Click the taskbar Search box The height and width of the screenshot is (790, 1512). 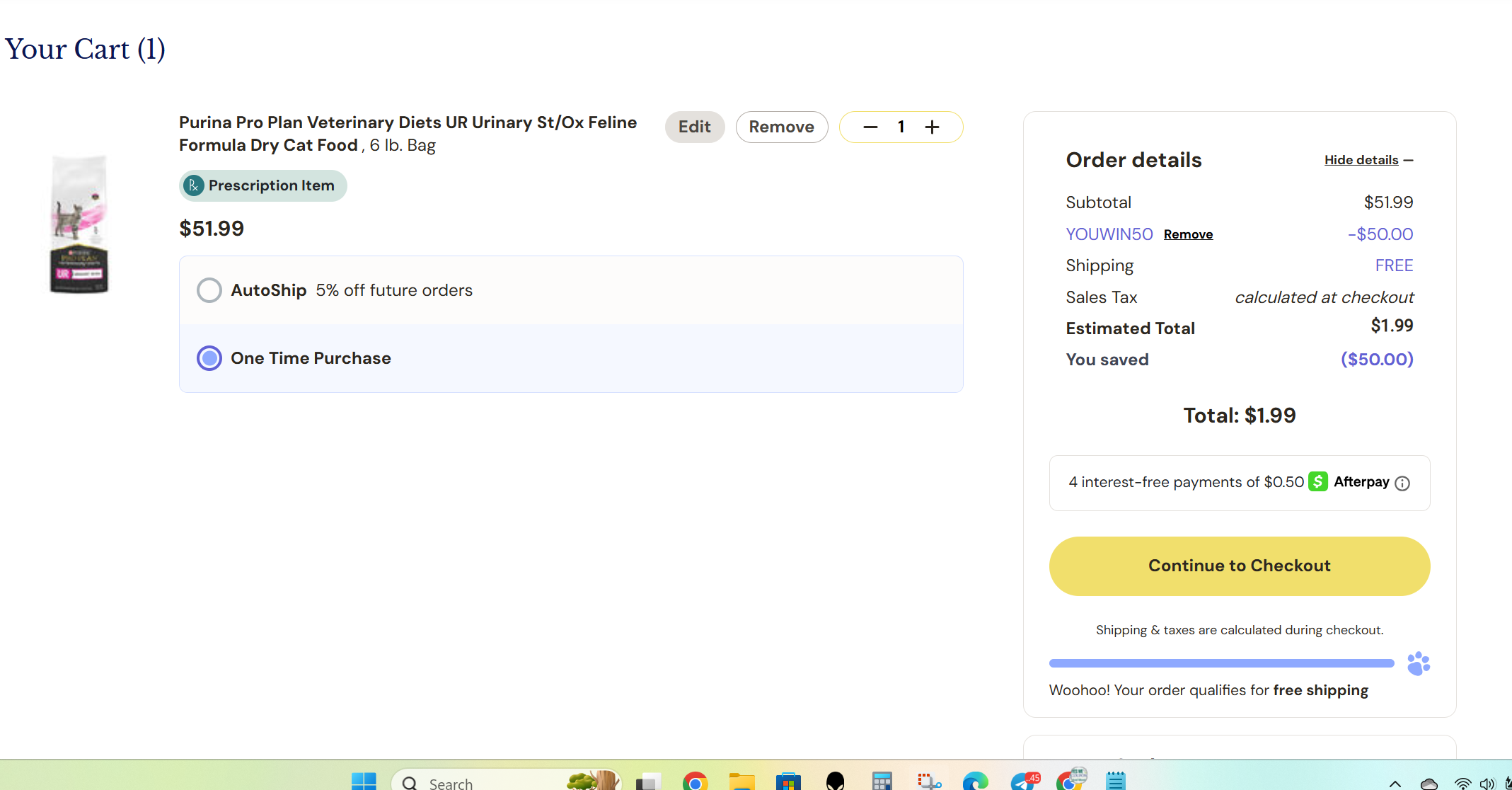click(507, 780)
